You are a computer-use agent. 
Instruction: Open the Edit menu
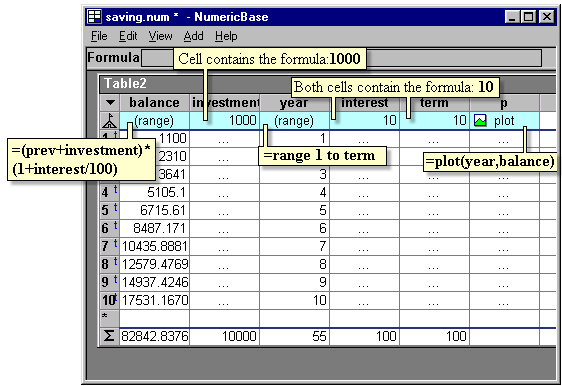(x=128, y=36)
